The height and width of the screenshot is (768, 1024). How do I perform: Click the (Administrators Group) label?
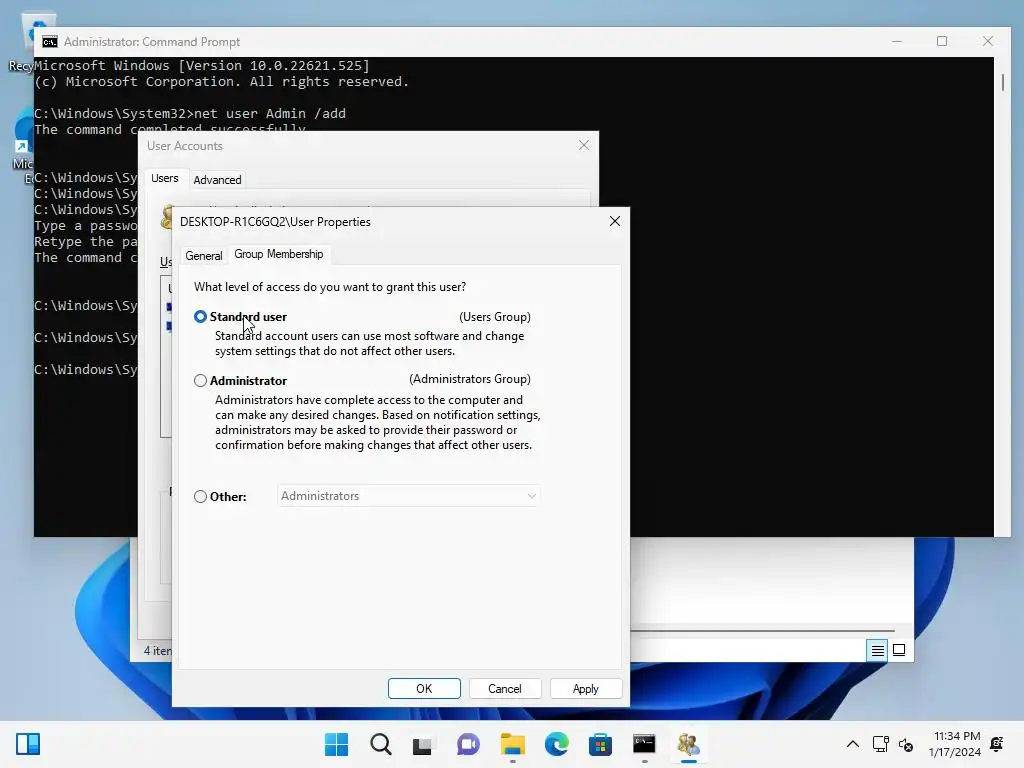(470, 379)
